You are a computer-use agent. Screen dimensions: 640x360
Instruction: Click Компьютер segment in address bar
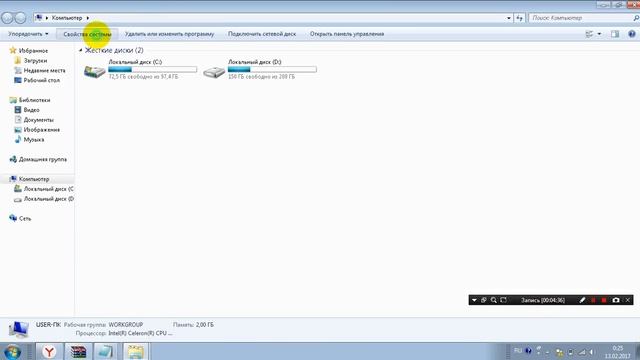(67, 18)
